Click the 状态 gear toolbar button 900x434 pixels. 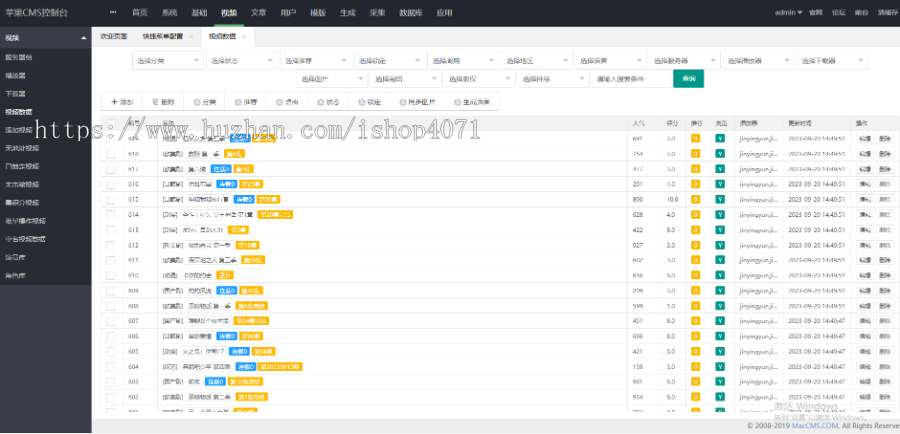tap(328, 102)
